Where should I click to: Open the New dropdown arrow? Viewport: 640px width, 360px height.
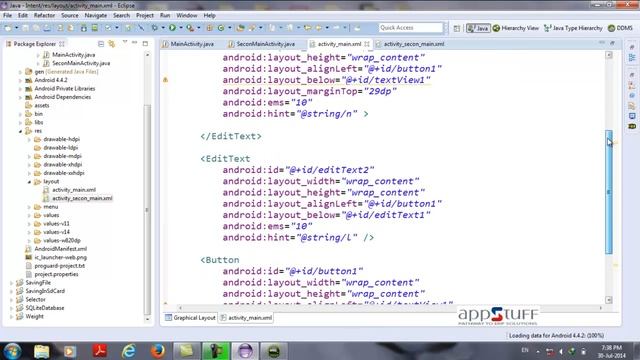click(16, 28)
